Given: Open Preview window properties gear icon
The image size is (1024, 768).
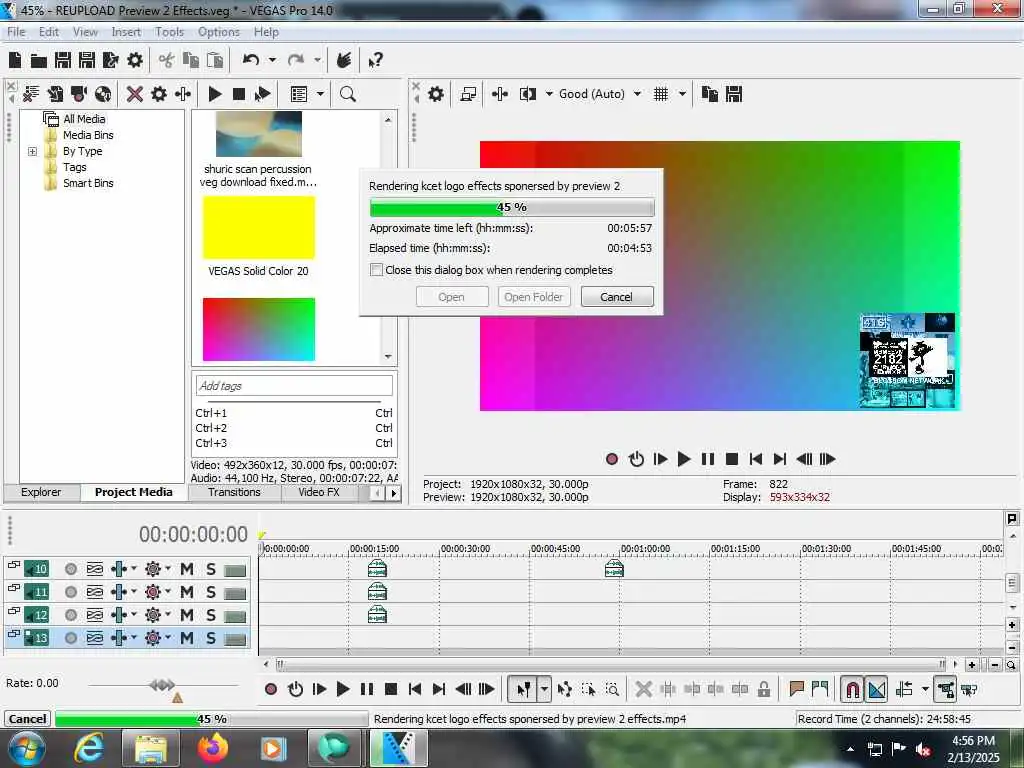Looking at the screenshot, I should click(436, 94).
